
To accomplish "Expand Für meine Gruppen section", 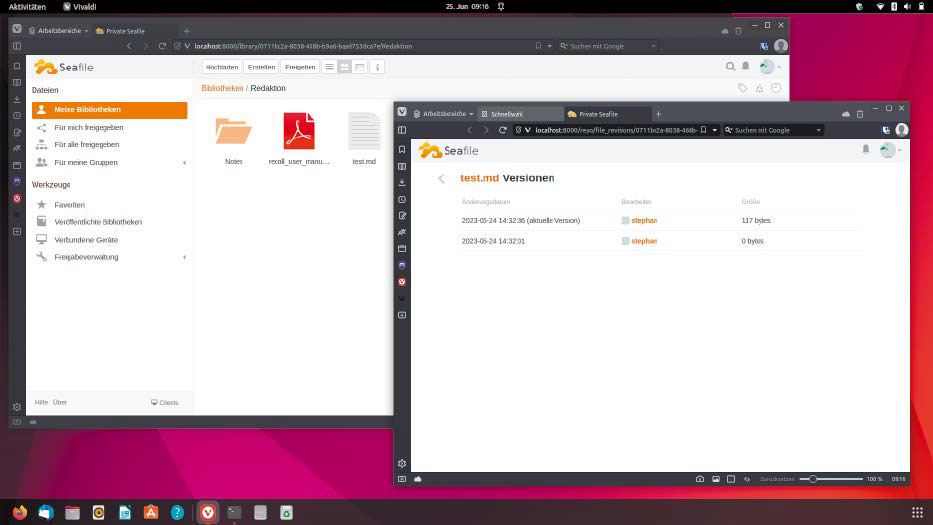I will point(184,162).
